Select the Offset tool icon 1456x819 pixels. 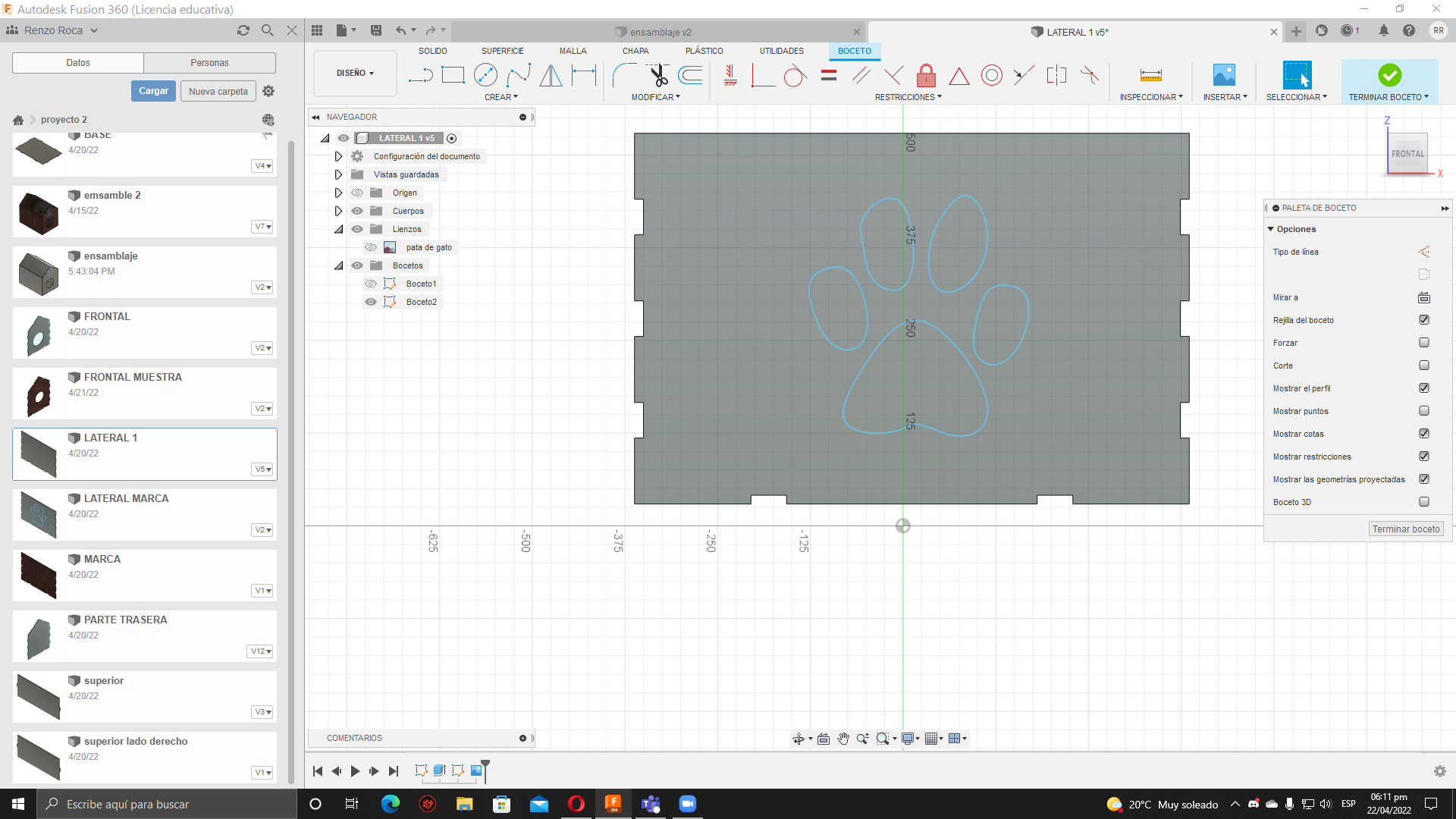pos(690,75)
